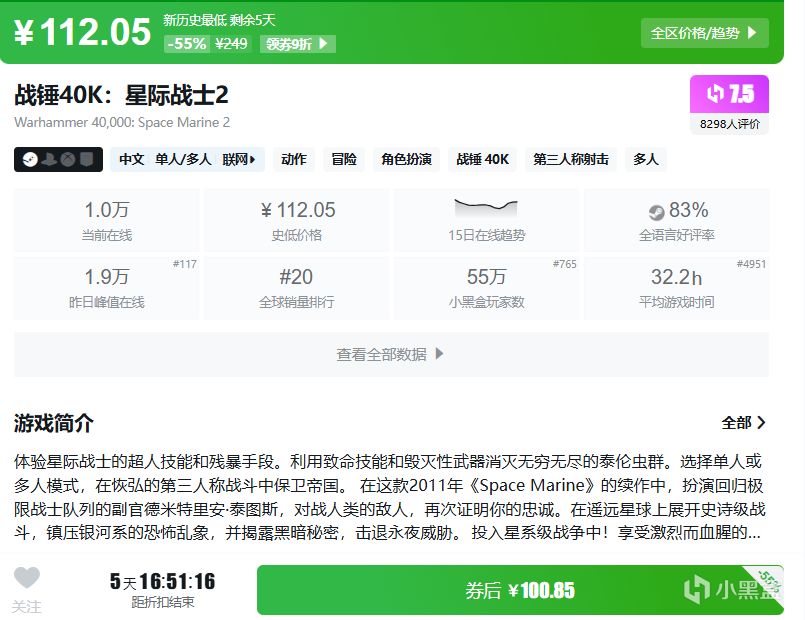Click the 1.0万 当前在线 stat cell
805x620 pixels.
coord(107,221)
